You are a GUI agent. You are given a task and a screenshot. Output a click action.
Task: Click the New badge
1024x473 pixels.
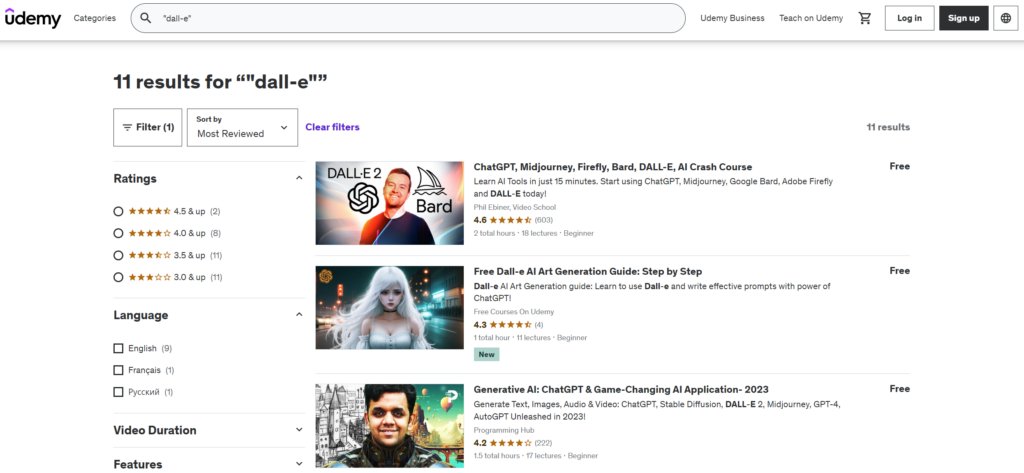tap(487, 354)
